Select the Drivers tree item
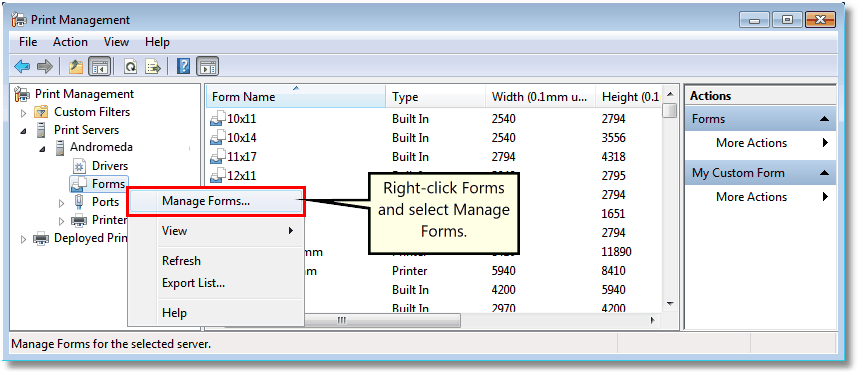The width and height of the screenshot is (859, 375). coord(110,166)
